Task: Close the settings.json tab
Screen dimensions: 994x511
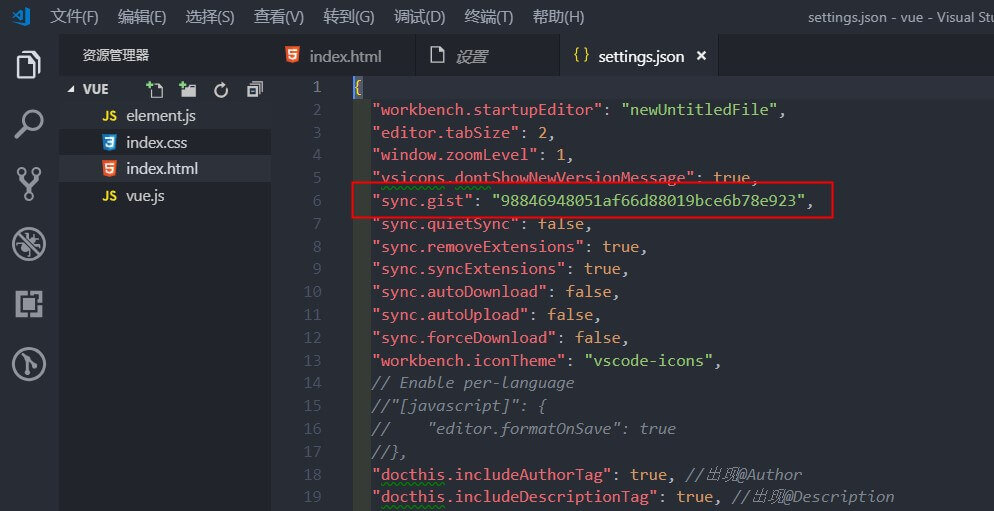Action: pyautogui.click(x=701, y=56)
